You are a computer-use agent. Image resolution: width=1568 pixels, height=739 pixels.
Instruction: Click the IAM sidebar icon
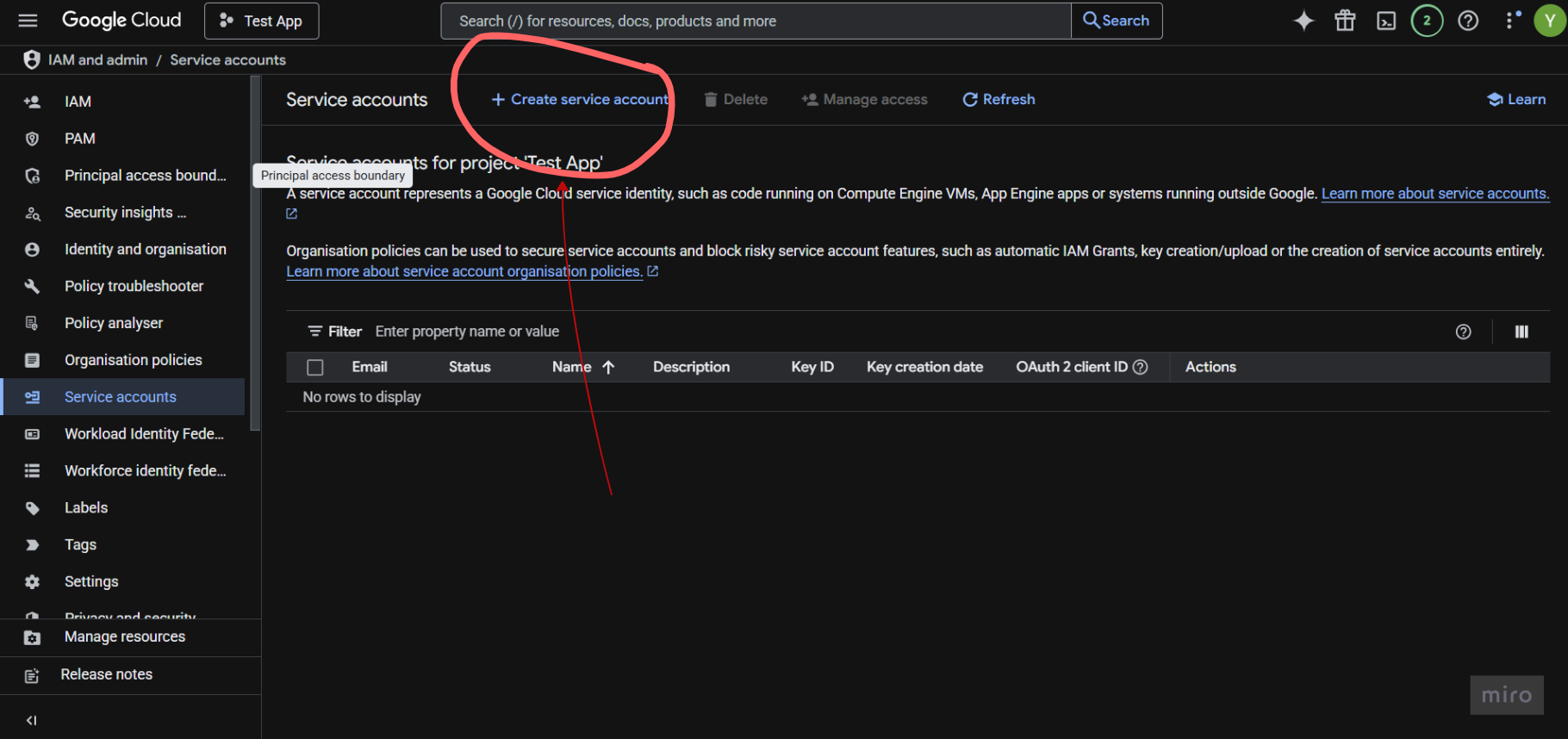(32, 102)
